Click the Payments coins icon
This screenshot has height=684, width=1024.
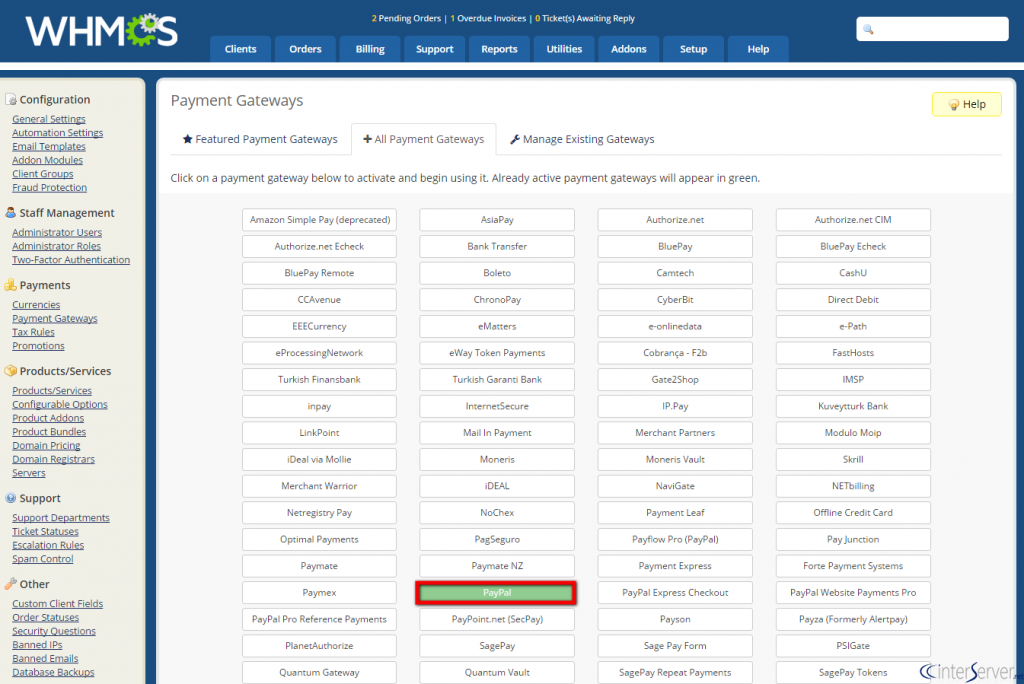10,285
